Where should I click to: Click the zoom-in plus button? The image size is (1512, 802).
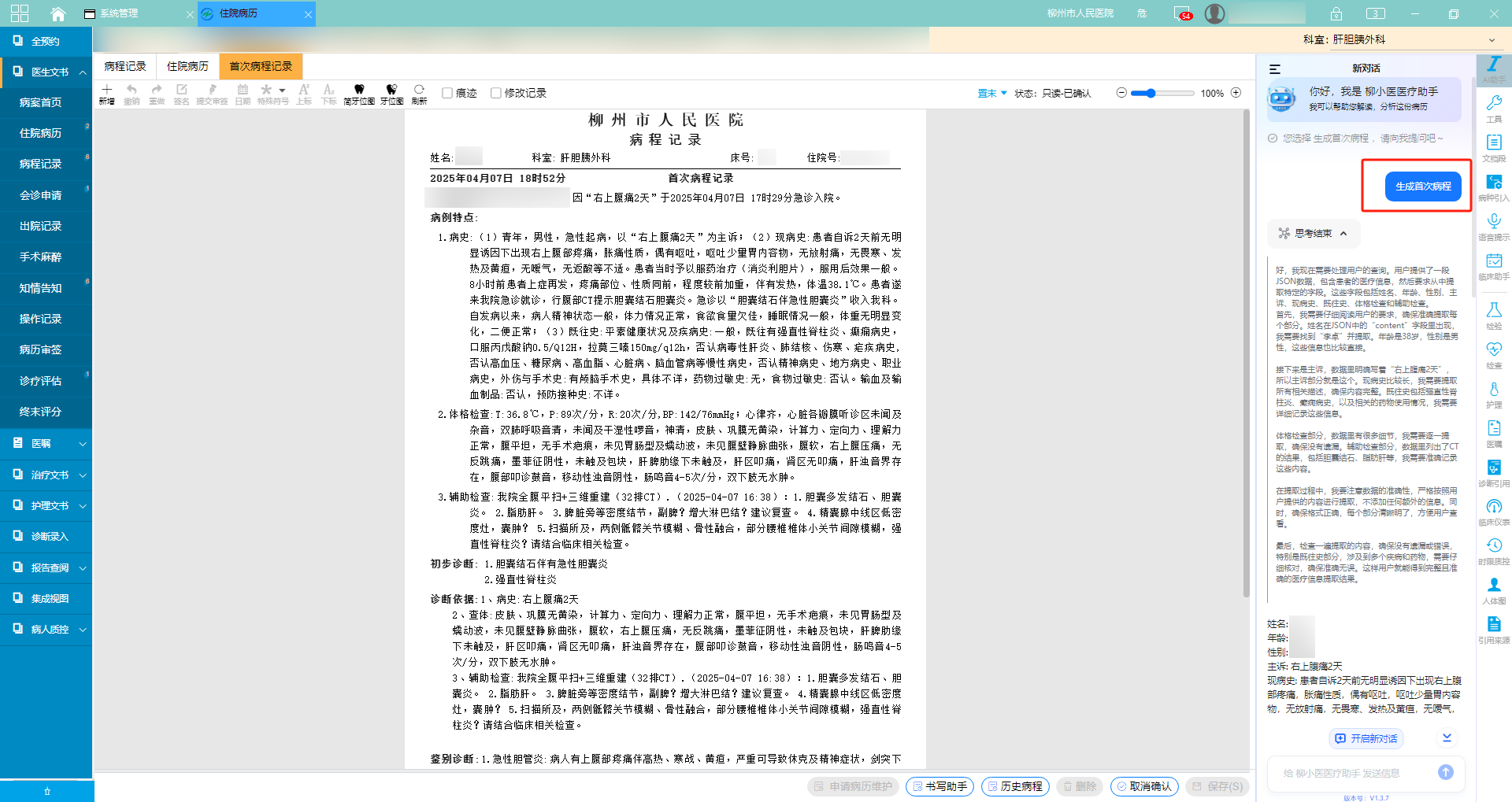(1236, 93)
